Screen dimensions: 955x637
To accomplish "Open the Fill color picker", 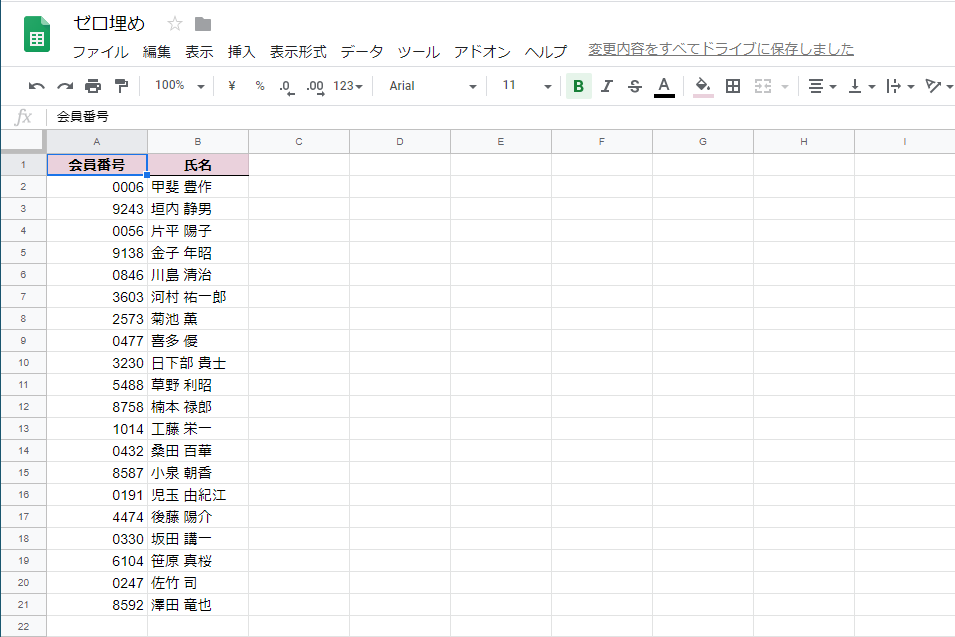I will click(x=701, y=86).
